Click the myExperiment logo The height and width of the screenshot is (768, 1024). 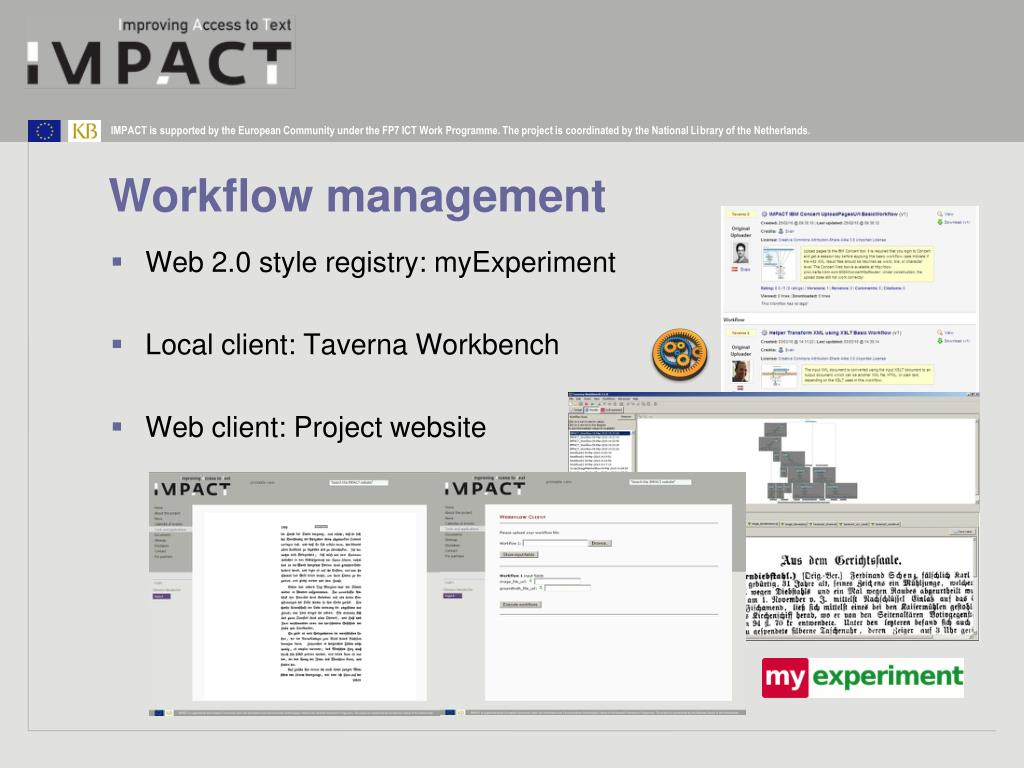862,677
